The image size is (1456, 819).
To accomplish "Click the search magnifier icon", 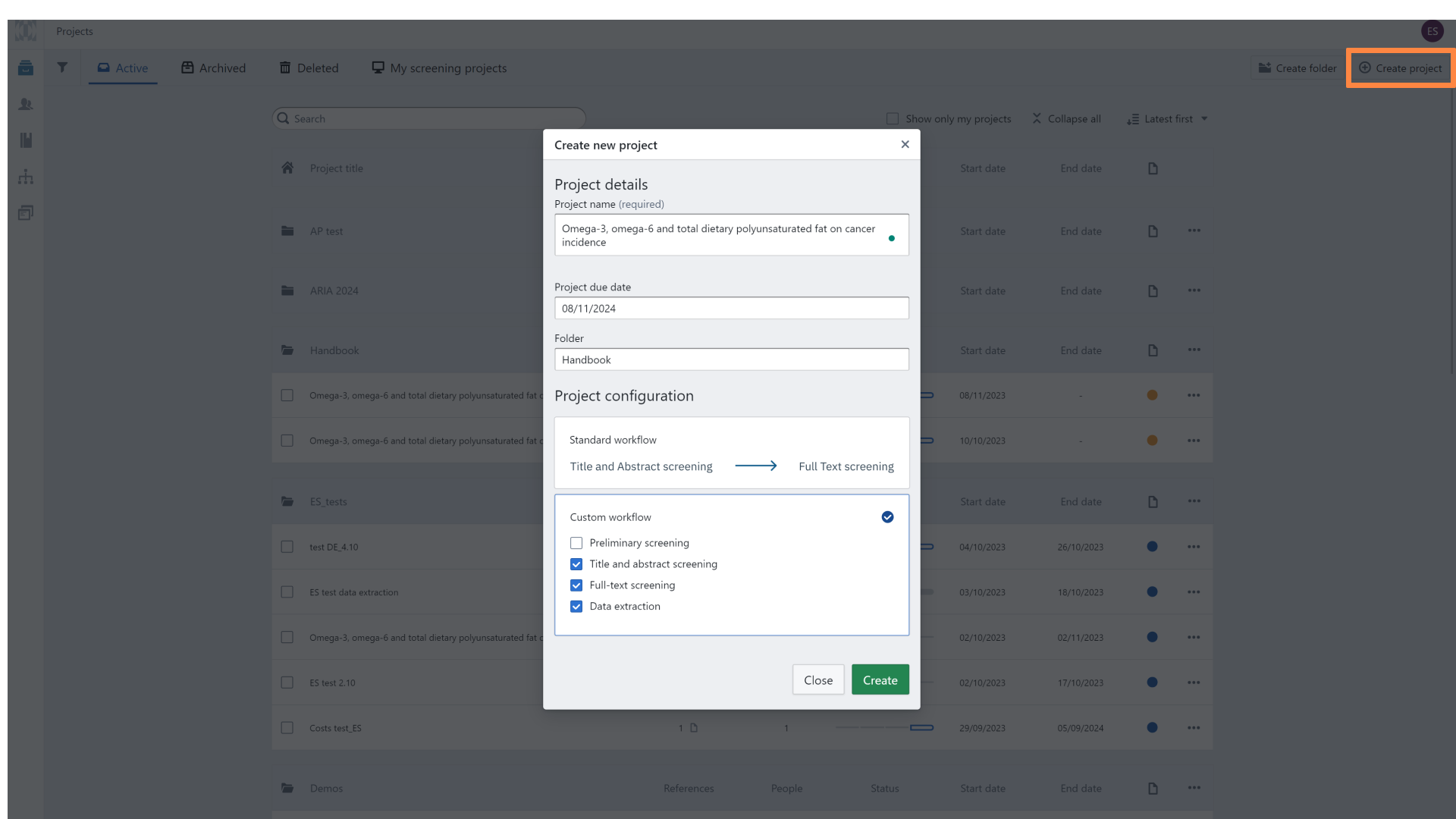I will tap(283, 118).
